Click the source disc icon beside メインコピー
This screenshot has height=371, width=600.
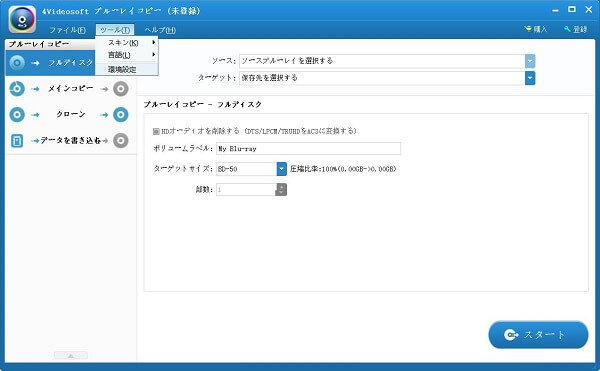coord(17,89)
